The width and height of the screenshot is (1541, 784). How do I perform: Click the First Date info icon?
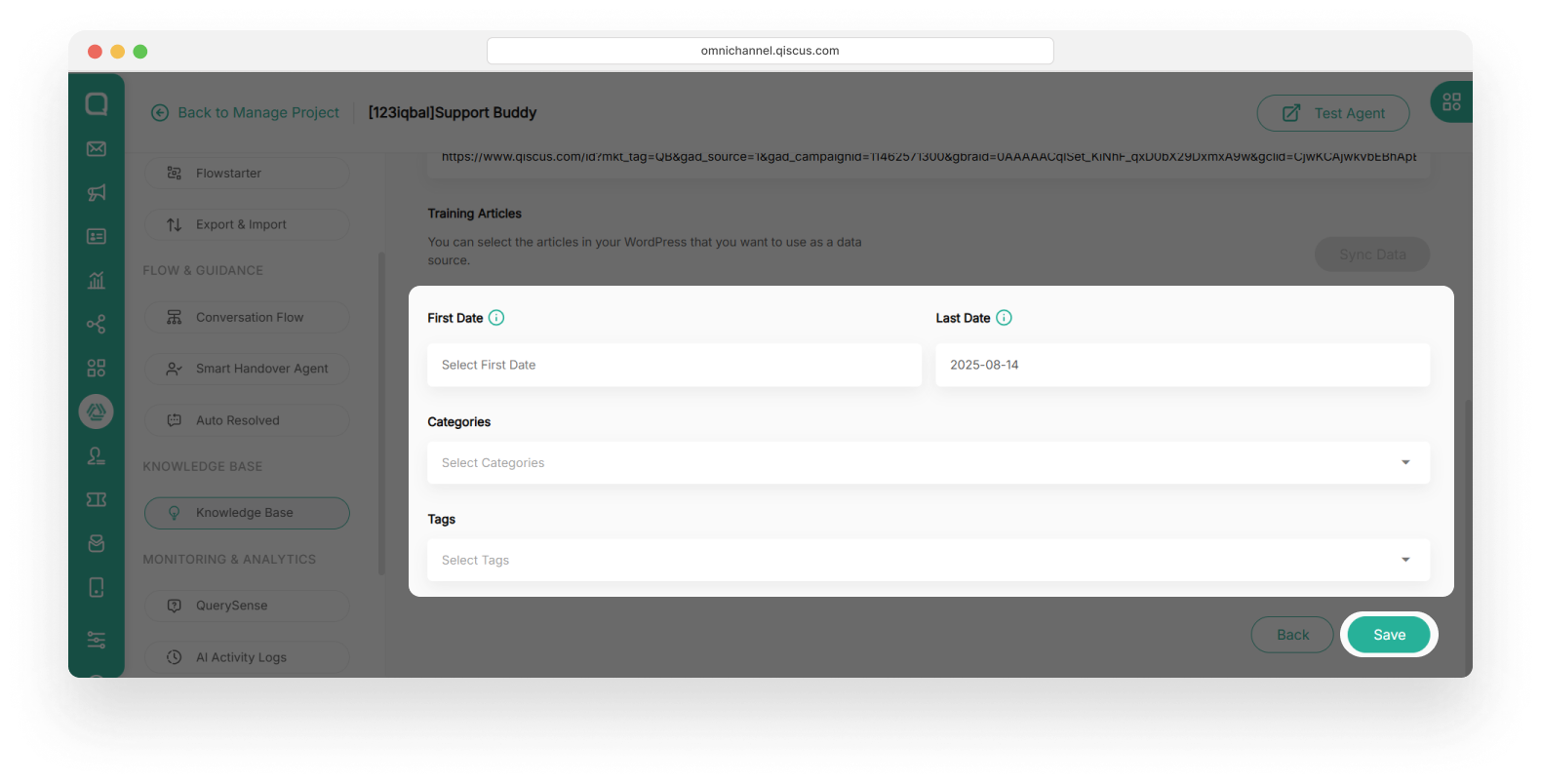tap(496, 318)
